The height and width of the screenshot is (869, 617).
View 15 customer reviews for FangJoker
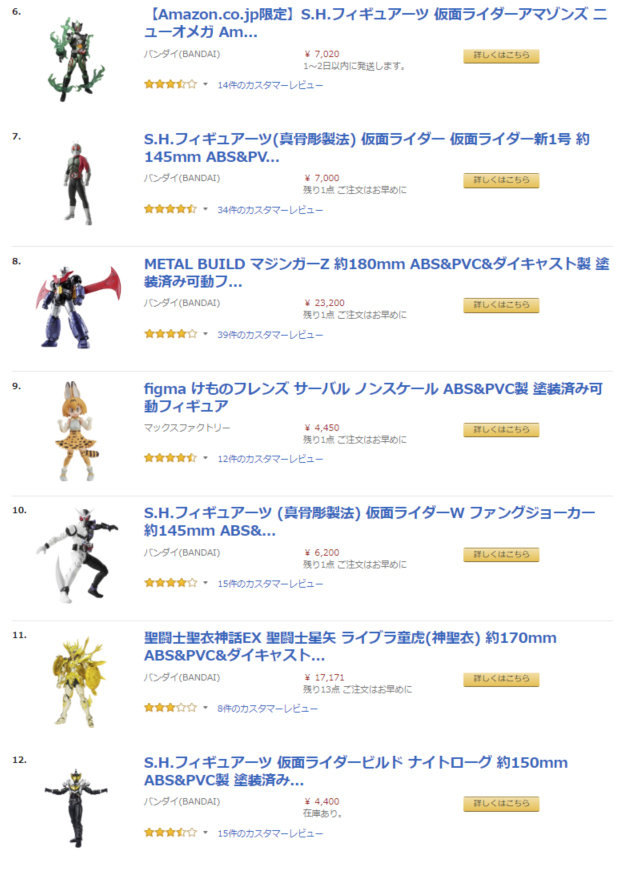[270, 584]
